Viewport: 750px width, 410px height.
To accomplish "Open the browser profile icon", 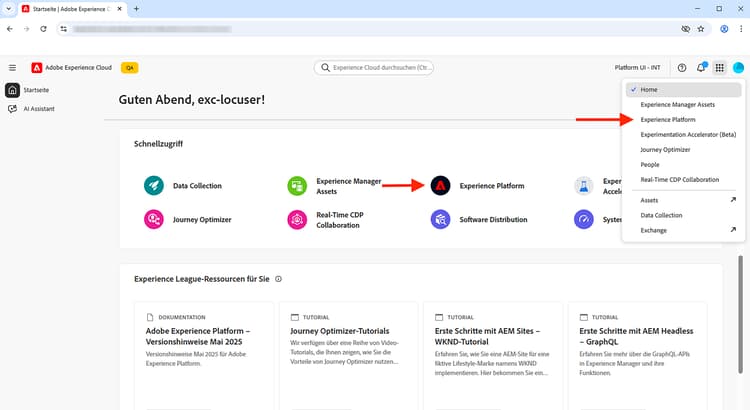I will (724, 29).
